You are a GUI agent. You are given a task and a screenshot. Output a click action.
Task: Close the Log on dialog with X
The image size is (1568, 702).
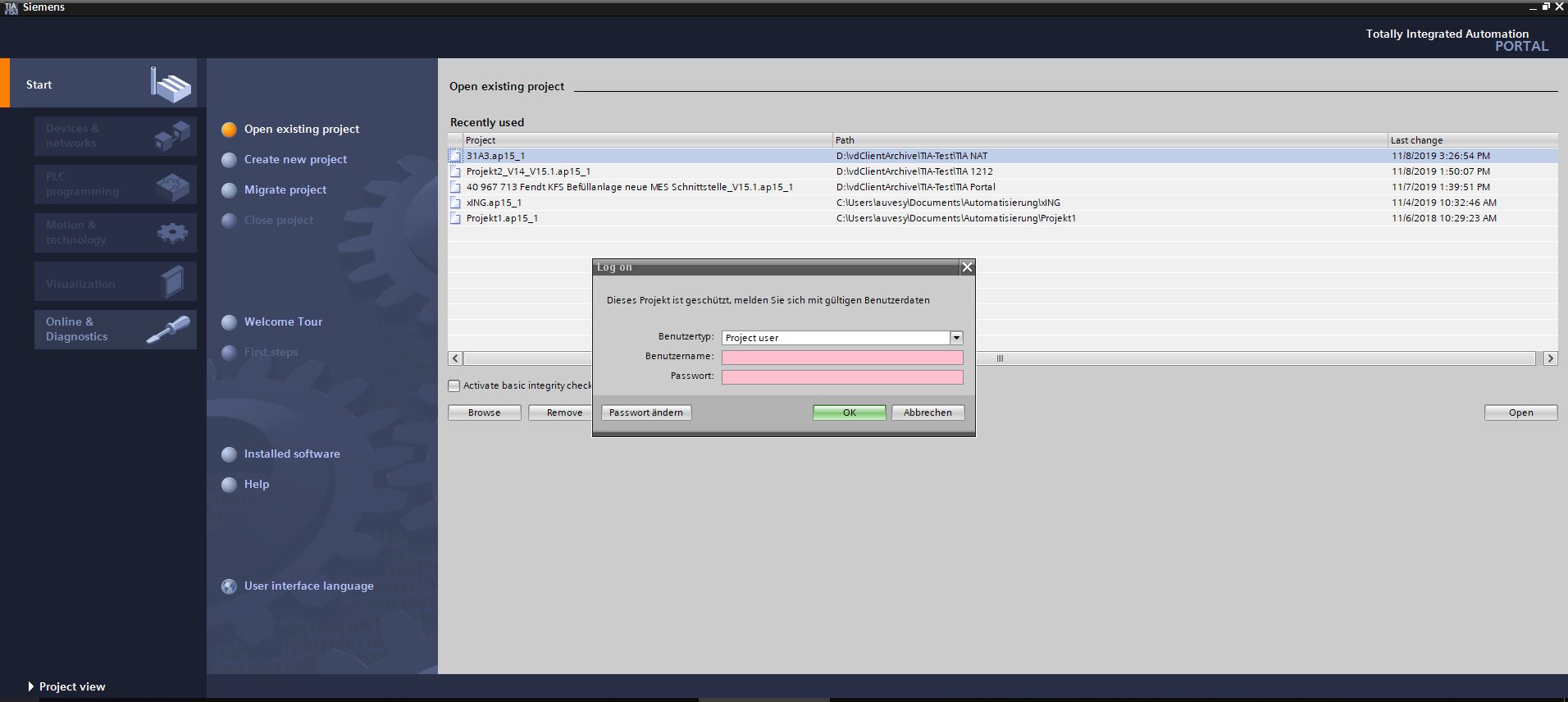coord(967,267)
